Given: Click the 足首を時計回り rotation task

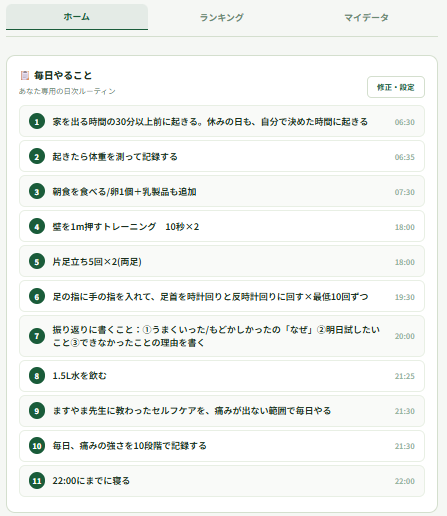Looking at the screenshot, I should pyautogui.click(x=222, y=296).
